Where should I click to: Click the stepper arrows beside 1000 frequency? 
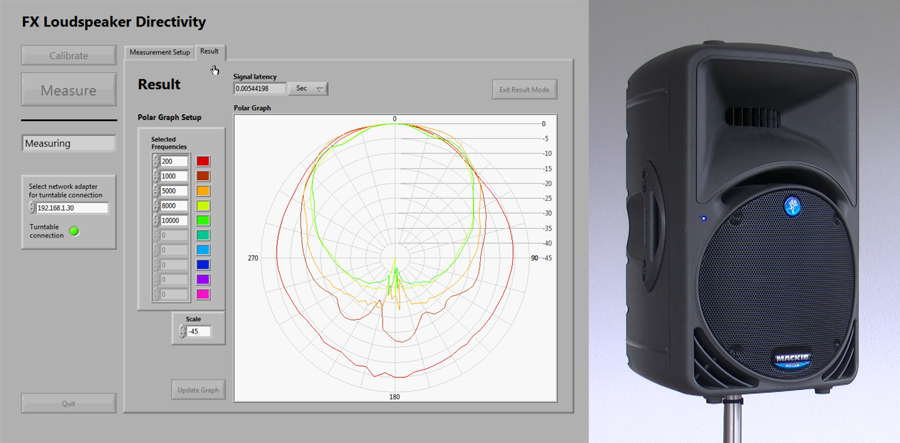click(155, 176)
